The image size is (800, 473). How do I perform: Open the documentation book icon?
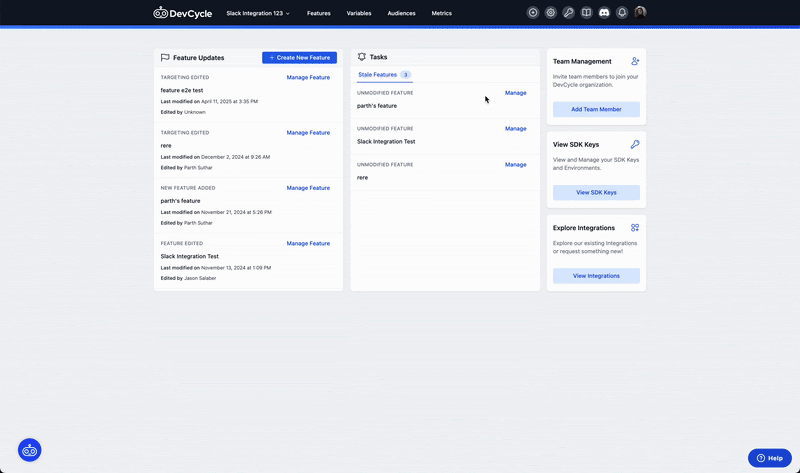point(586,13)
